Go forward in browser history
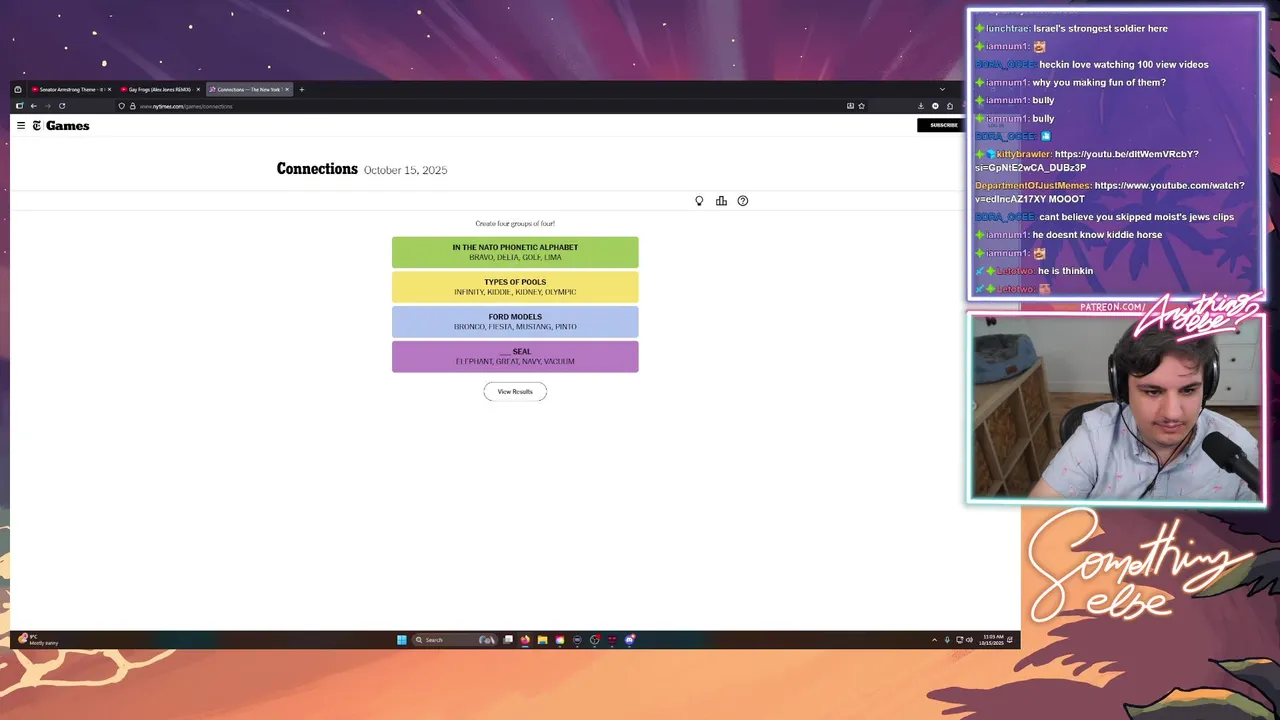The width and height of the screenshot is (1280, 720). [x=47, y=106]
